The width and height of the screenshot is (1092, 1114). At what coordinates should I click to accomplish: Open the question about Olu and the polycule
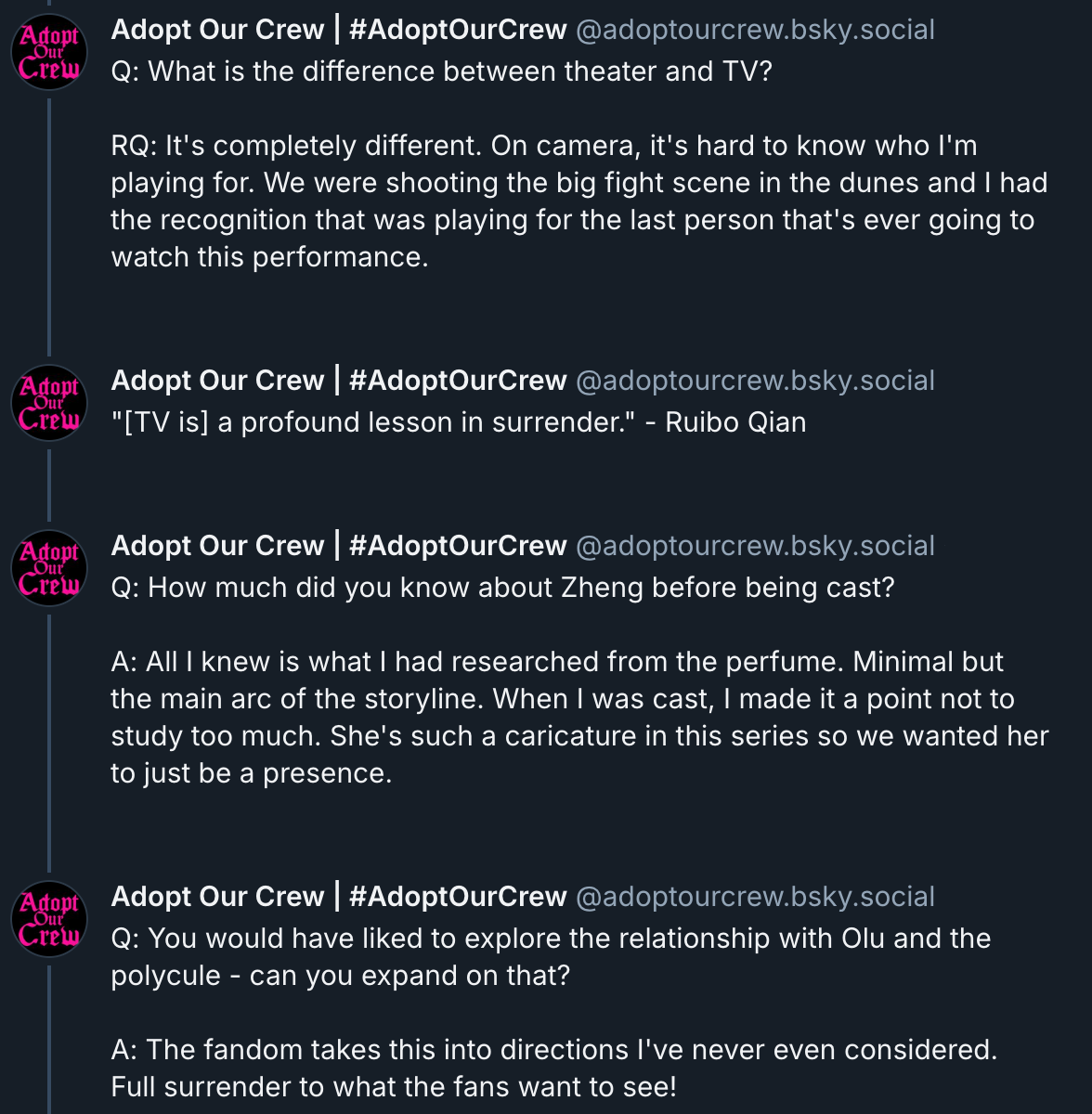551,957
